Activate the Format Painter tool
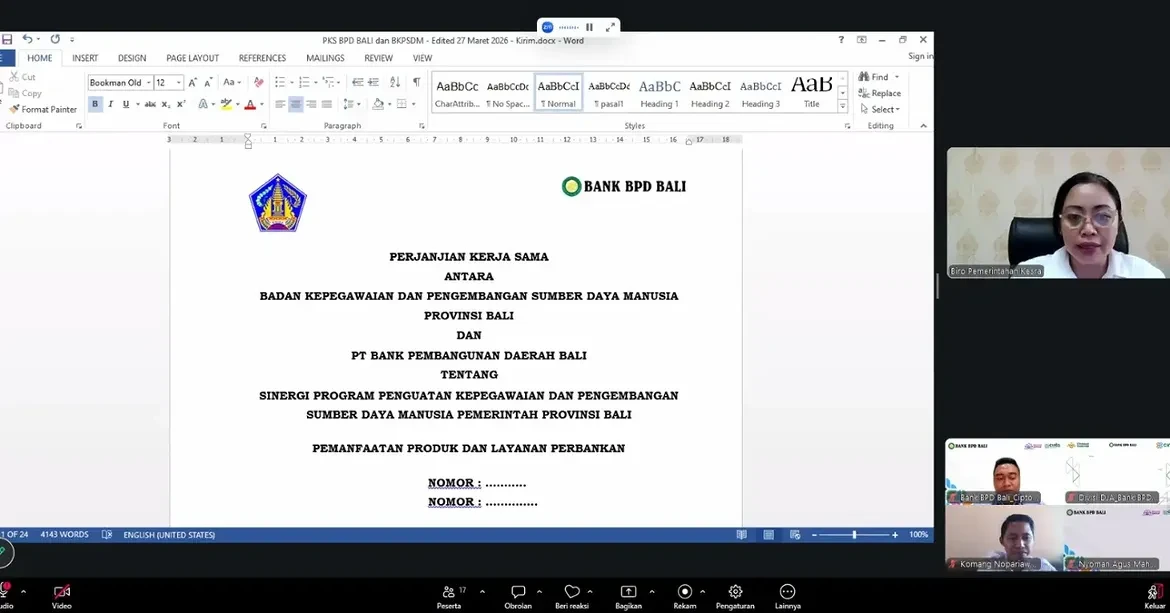Image resolution: width=1170 pixels, height=613 pixels. [43, 110]
